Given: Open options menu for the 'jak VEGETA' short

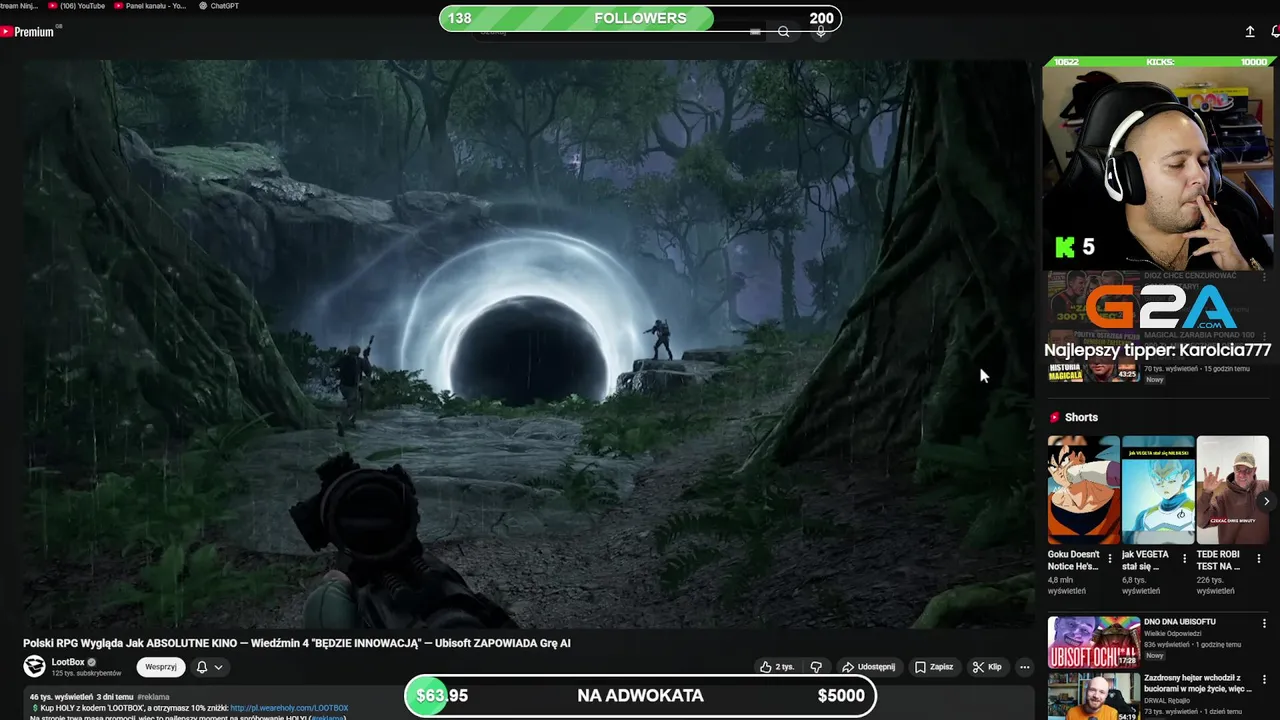Looking at the screenshot, I should pyautogui.click(x=1185, y=559).
